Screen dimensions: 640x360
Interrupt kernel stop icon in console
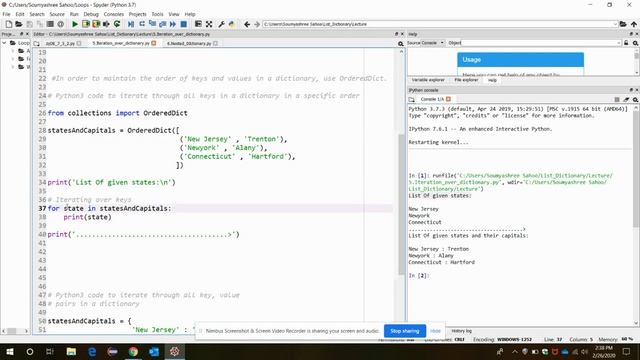pyautogui.click(x=617, y=99)
